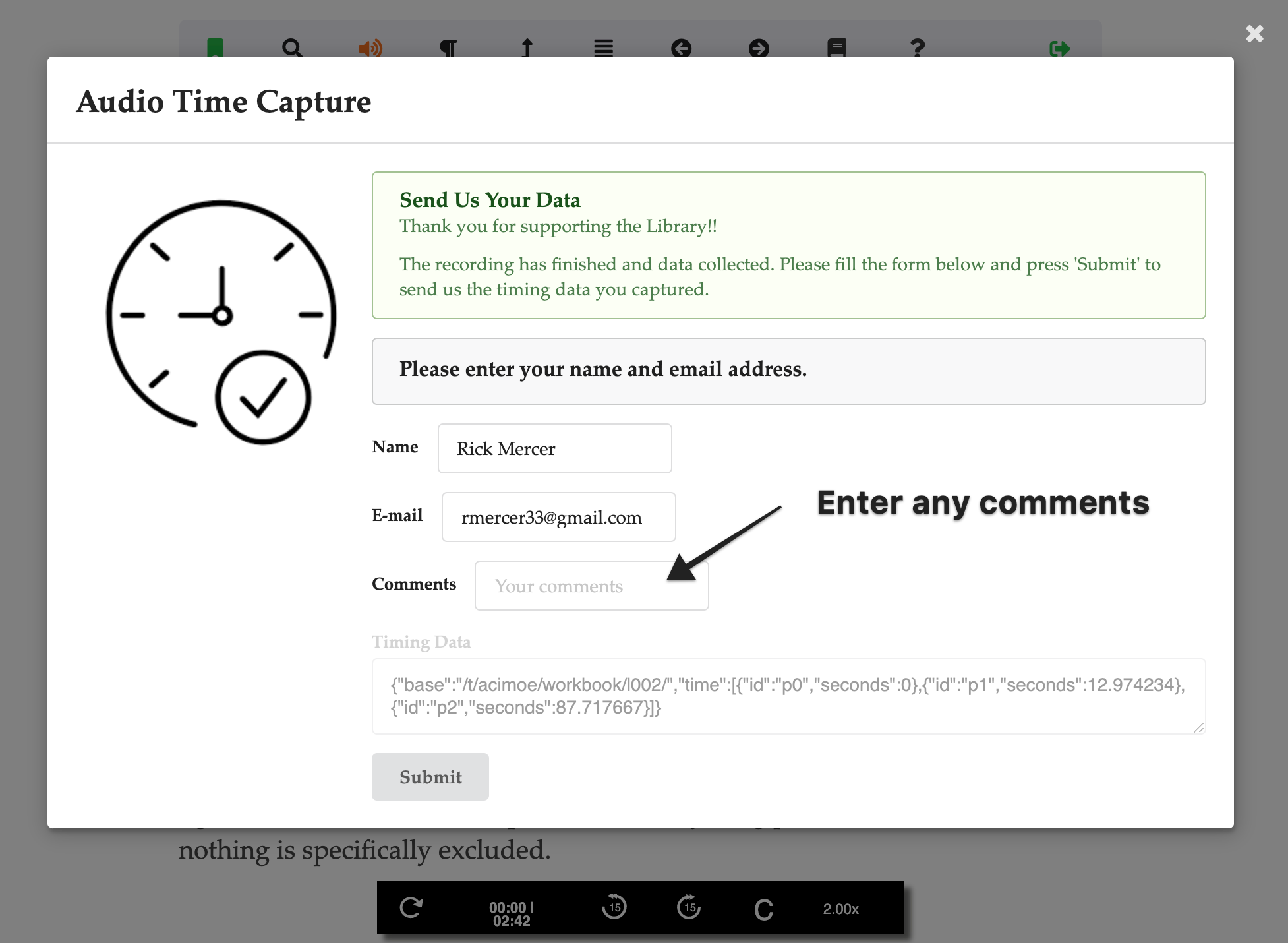
Task: Click the paragraph mark toolbar icon
Action: tap(448, 47)
